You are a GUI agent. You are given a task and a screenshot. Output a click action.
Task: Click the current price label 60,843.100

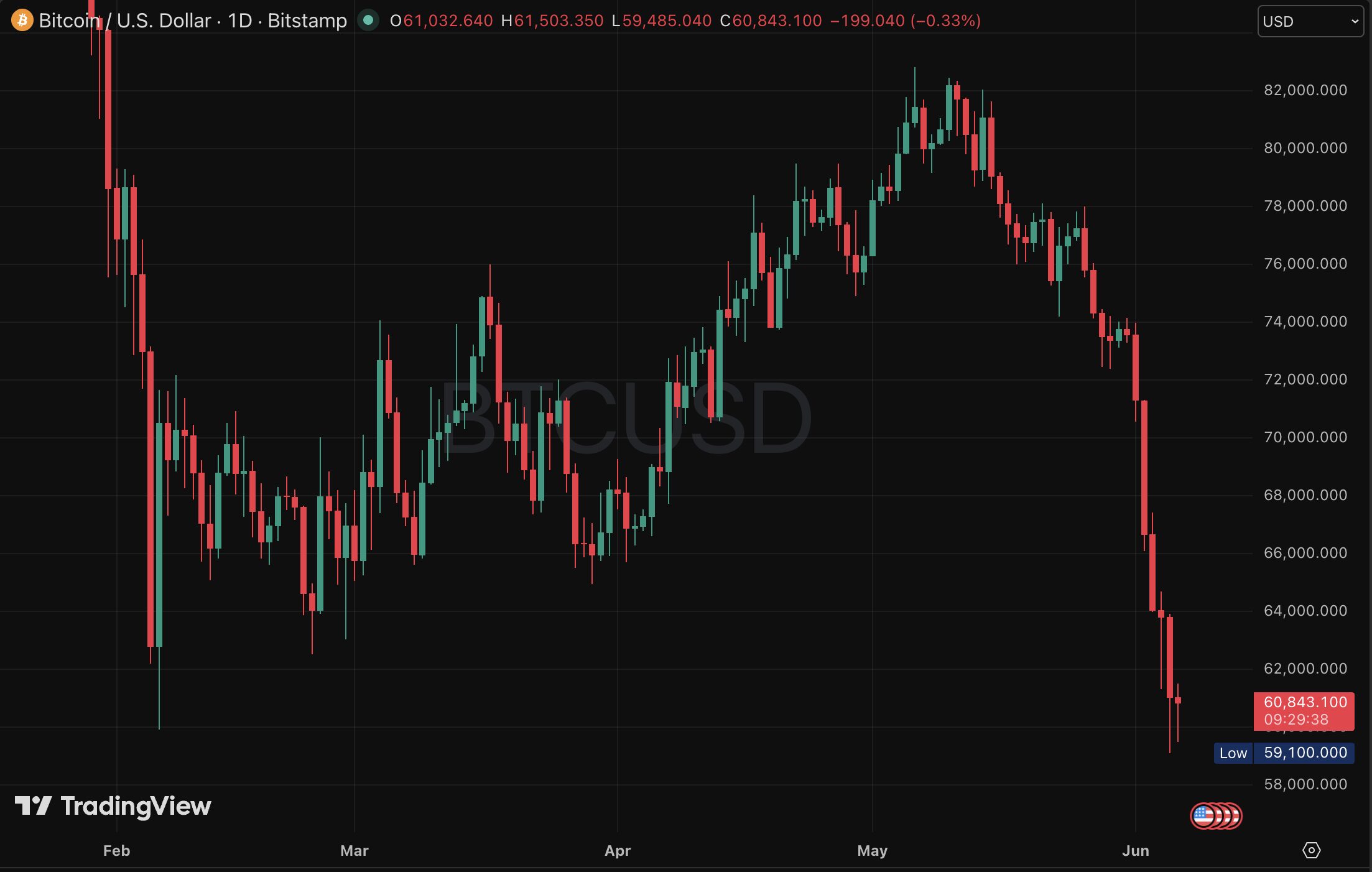point(1304,711)
